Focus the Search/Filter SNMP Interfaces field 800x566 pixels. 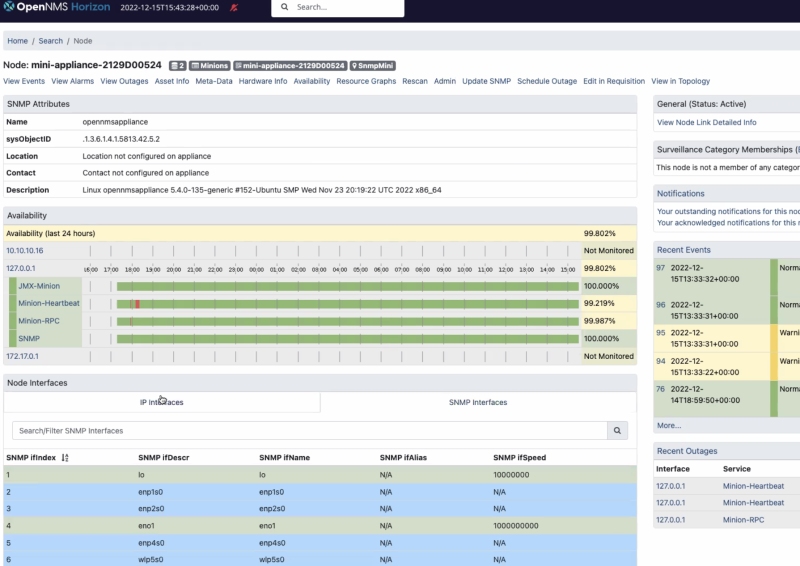click(310, 431)
